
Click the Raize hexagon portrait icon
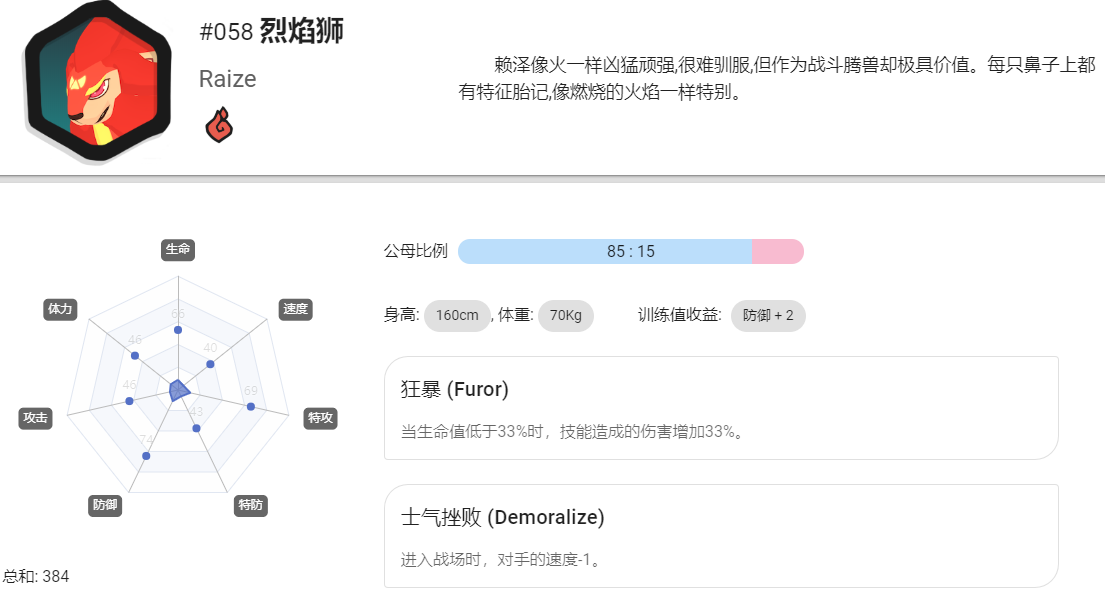pyautogui.click(x=97, y=81)
